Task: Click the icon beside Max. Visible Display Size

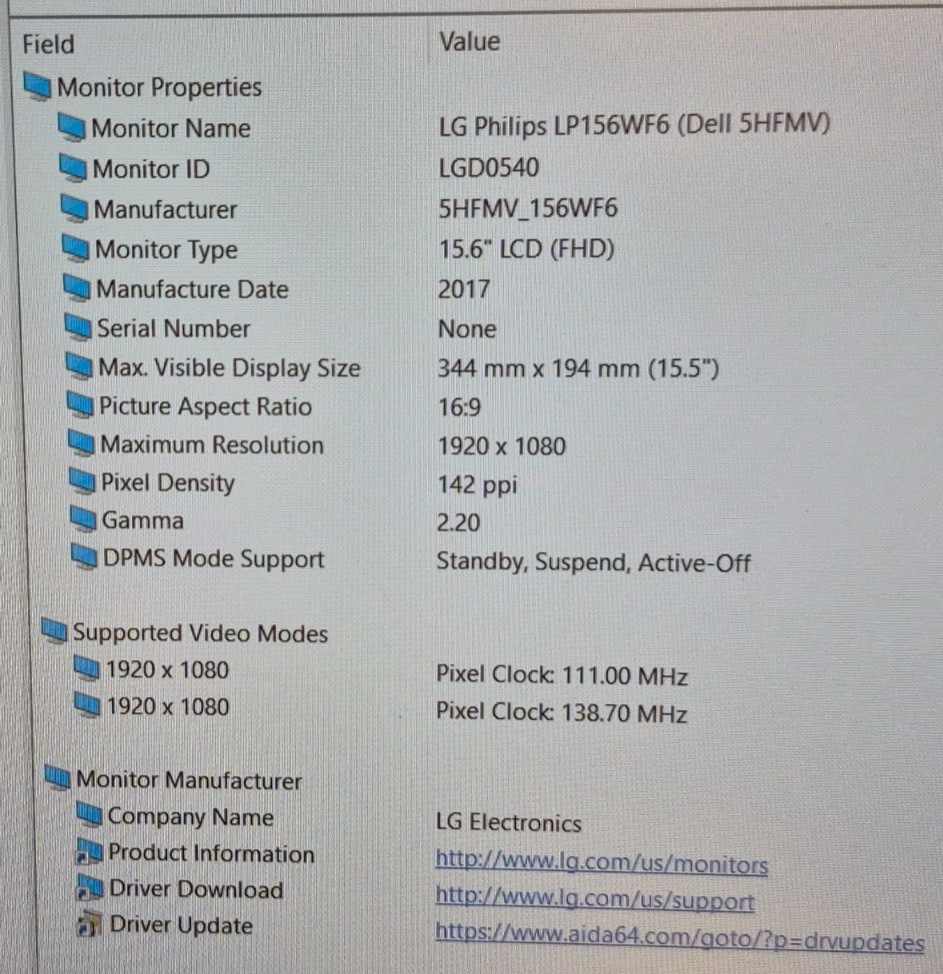Action: [79, 366]
